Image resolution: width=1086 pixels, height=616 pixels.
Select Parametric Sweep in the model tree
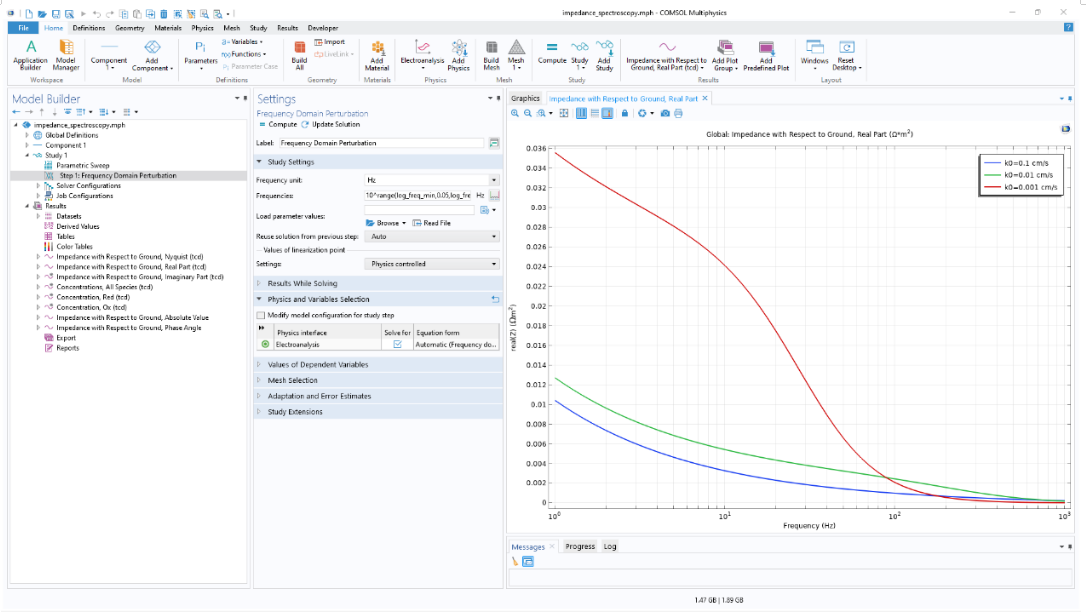[x=82, y=166]
